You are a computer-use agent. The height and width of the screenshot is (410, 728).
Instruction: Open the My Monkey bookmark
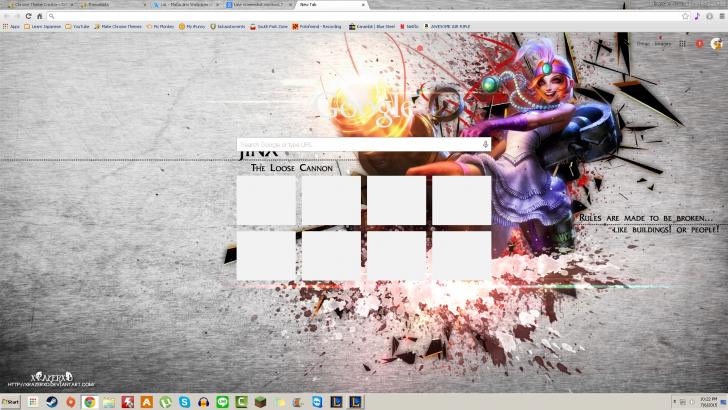click(160, 26)
